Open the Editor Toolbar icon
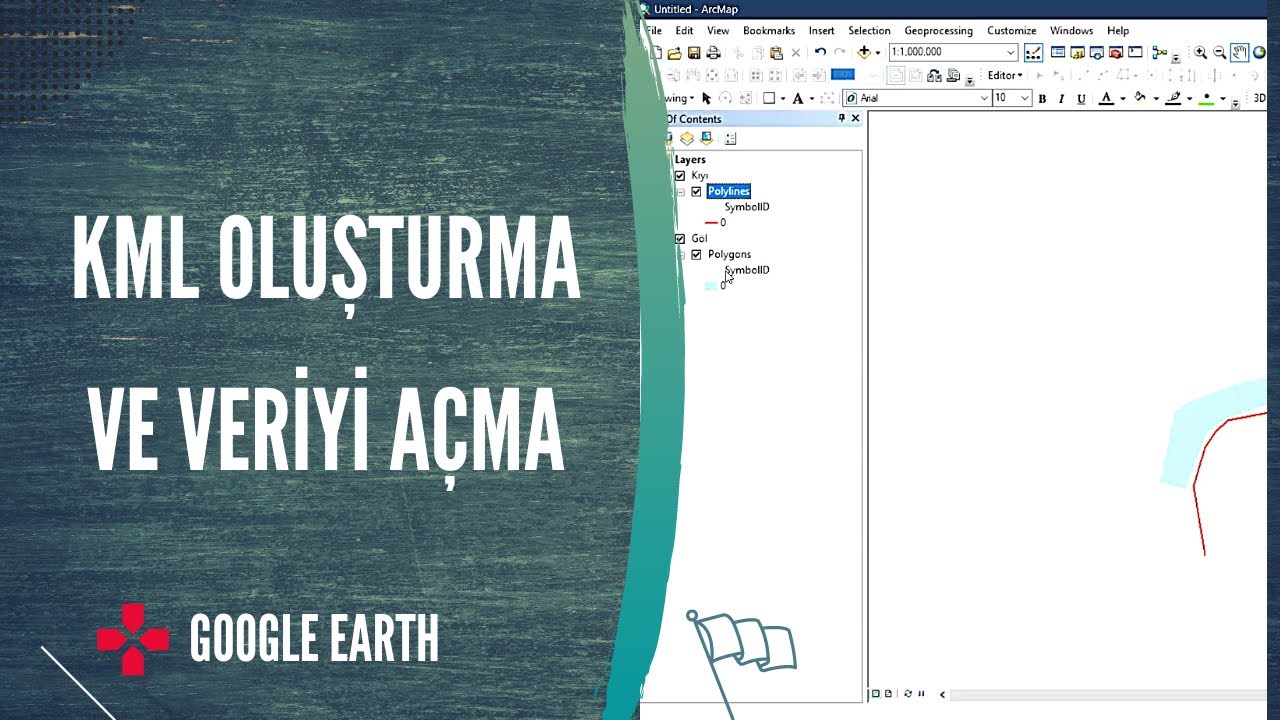This screenshot has width=1280, height=720. (1034, 53)
